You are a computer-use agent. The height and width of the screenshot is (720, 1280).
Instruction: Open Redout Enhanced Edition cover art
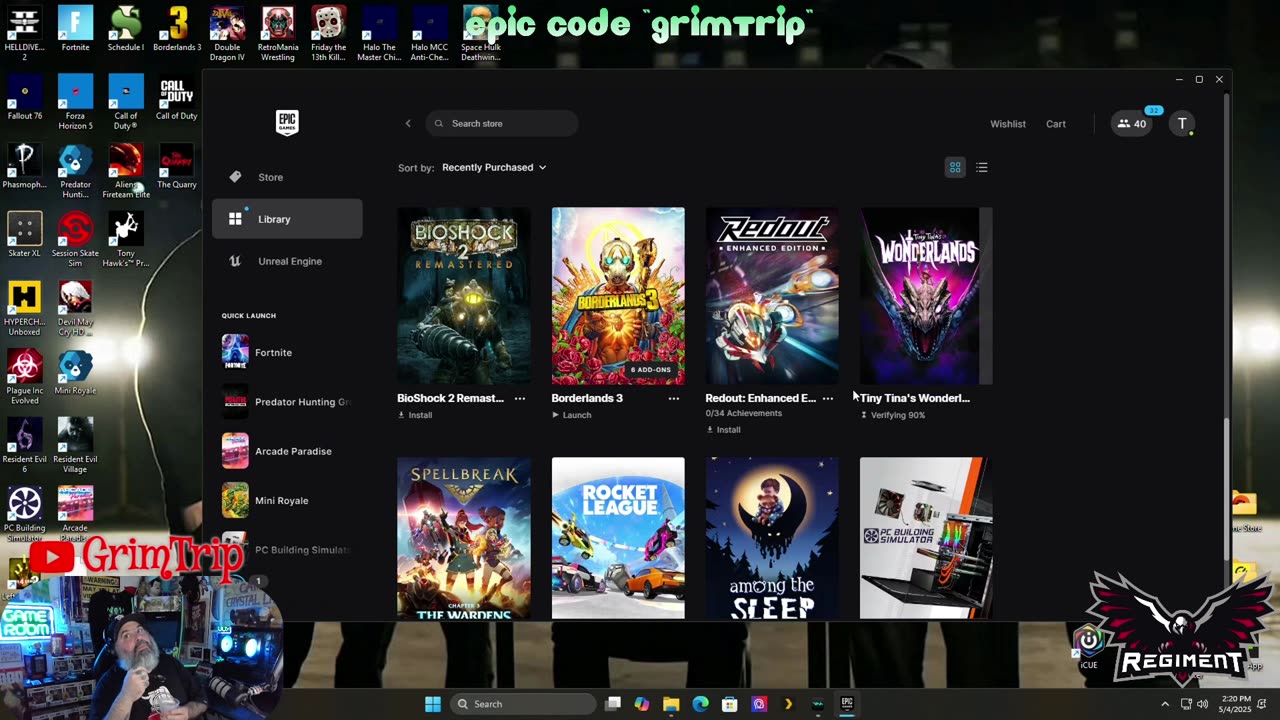tap(772, 296)
